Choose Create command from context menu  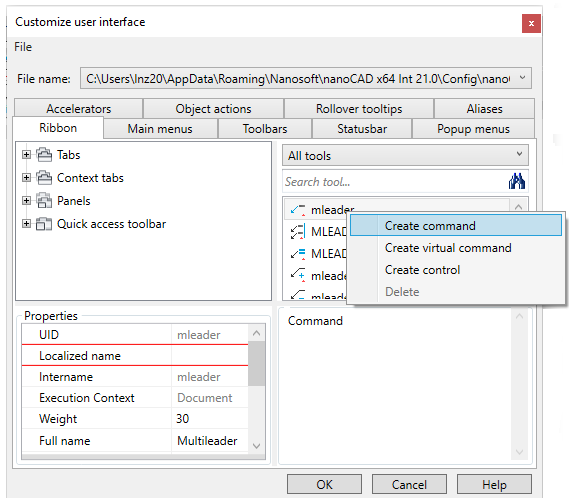456,225
